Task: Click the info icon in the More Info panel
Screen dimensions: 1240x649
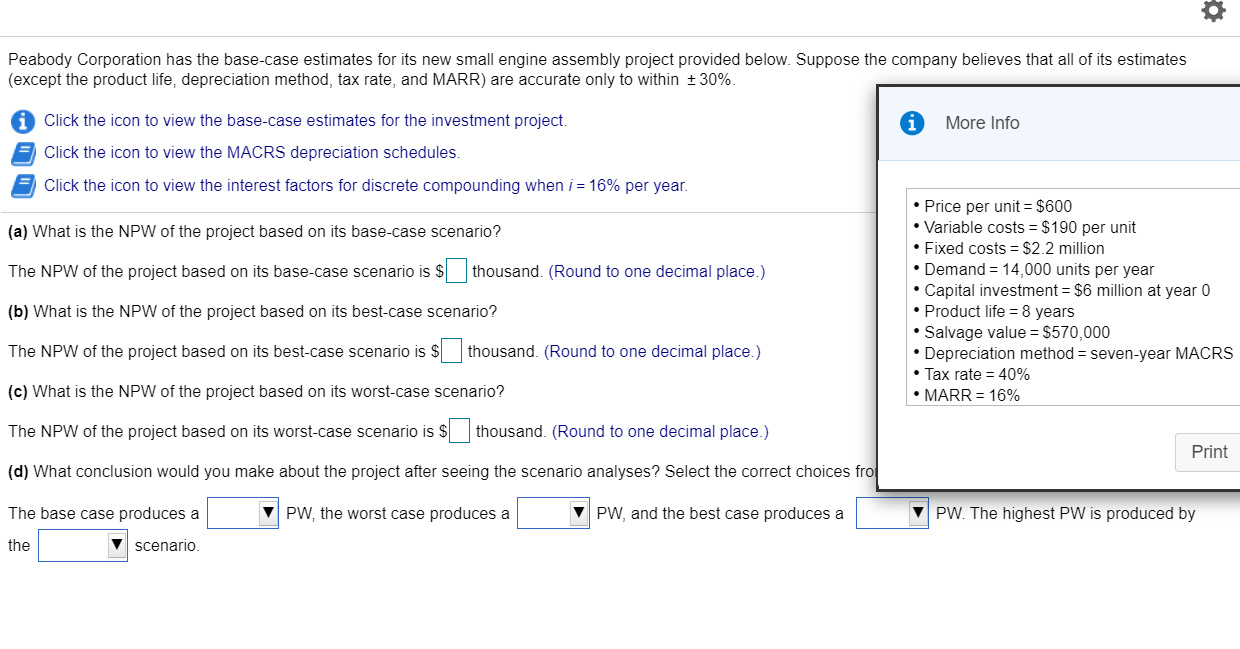Action: pos(909,122)
